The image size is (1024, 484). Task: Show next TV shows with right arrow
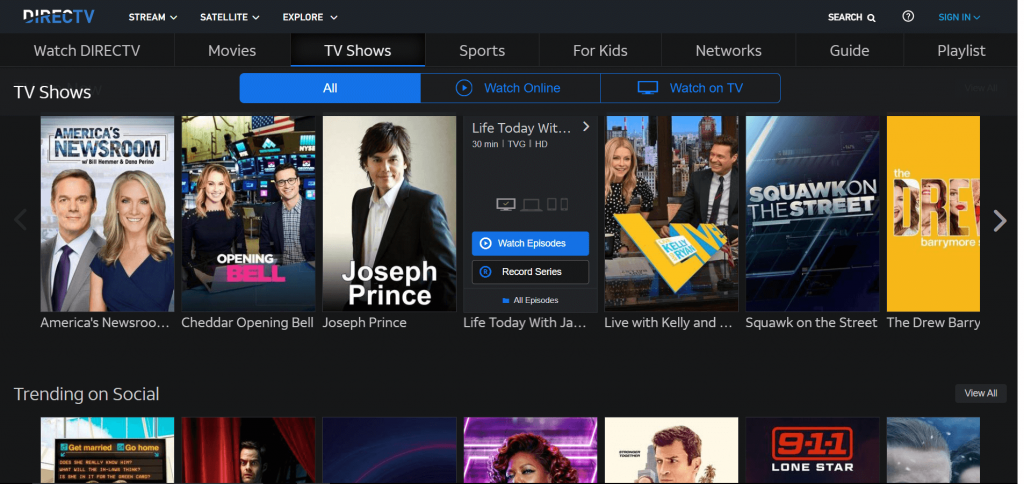click(1000, 221)
